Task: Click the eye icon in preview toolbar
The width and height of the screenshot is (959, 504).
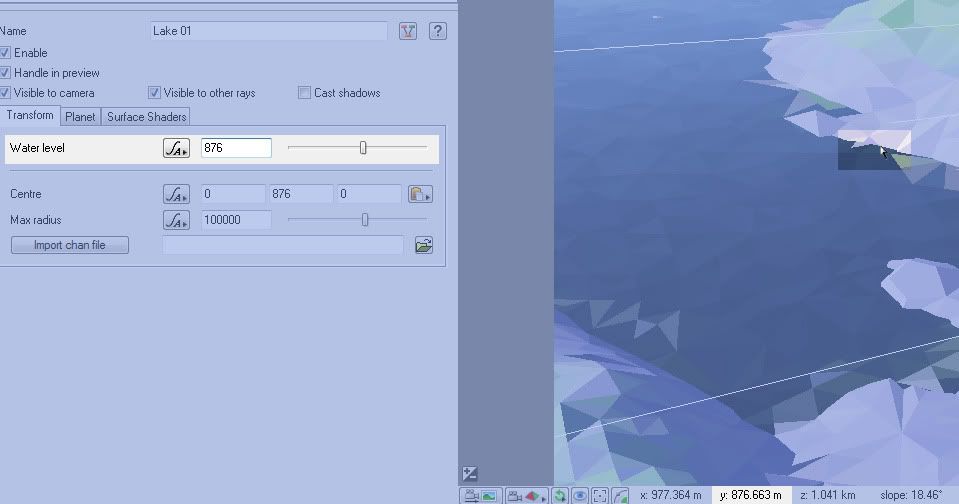Action: point(579,495)
